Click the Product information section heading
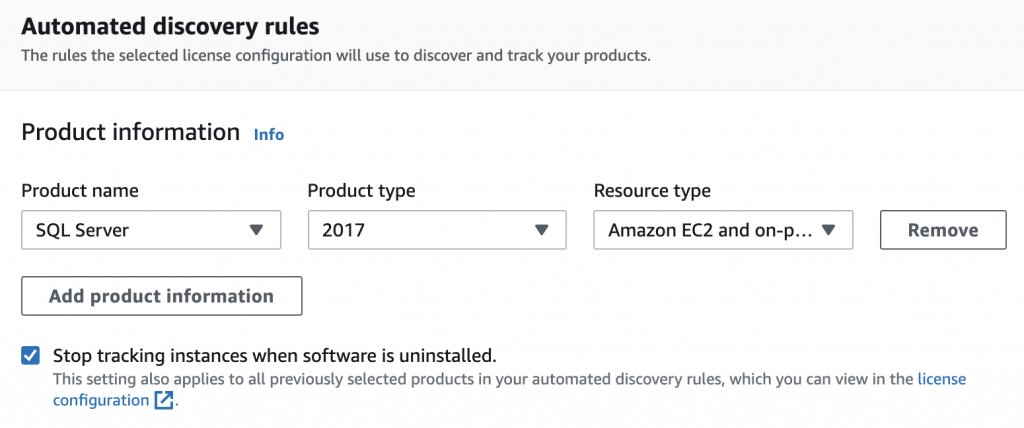The image size is (1024, 428). point(131,133)
